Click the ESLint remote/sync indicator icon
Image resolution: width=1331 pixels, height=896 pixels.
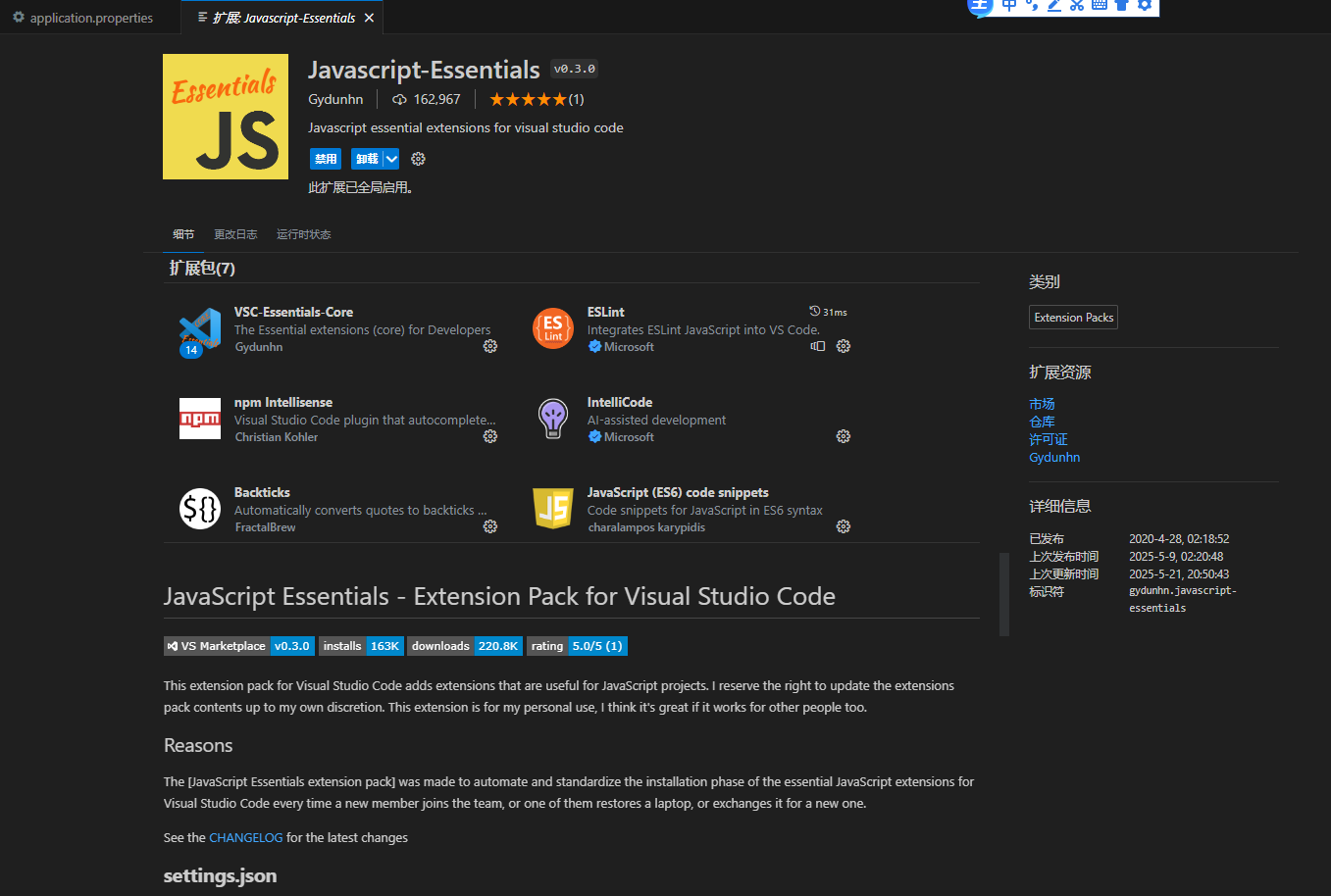tap(818, 346)
